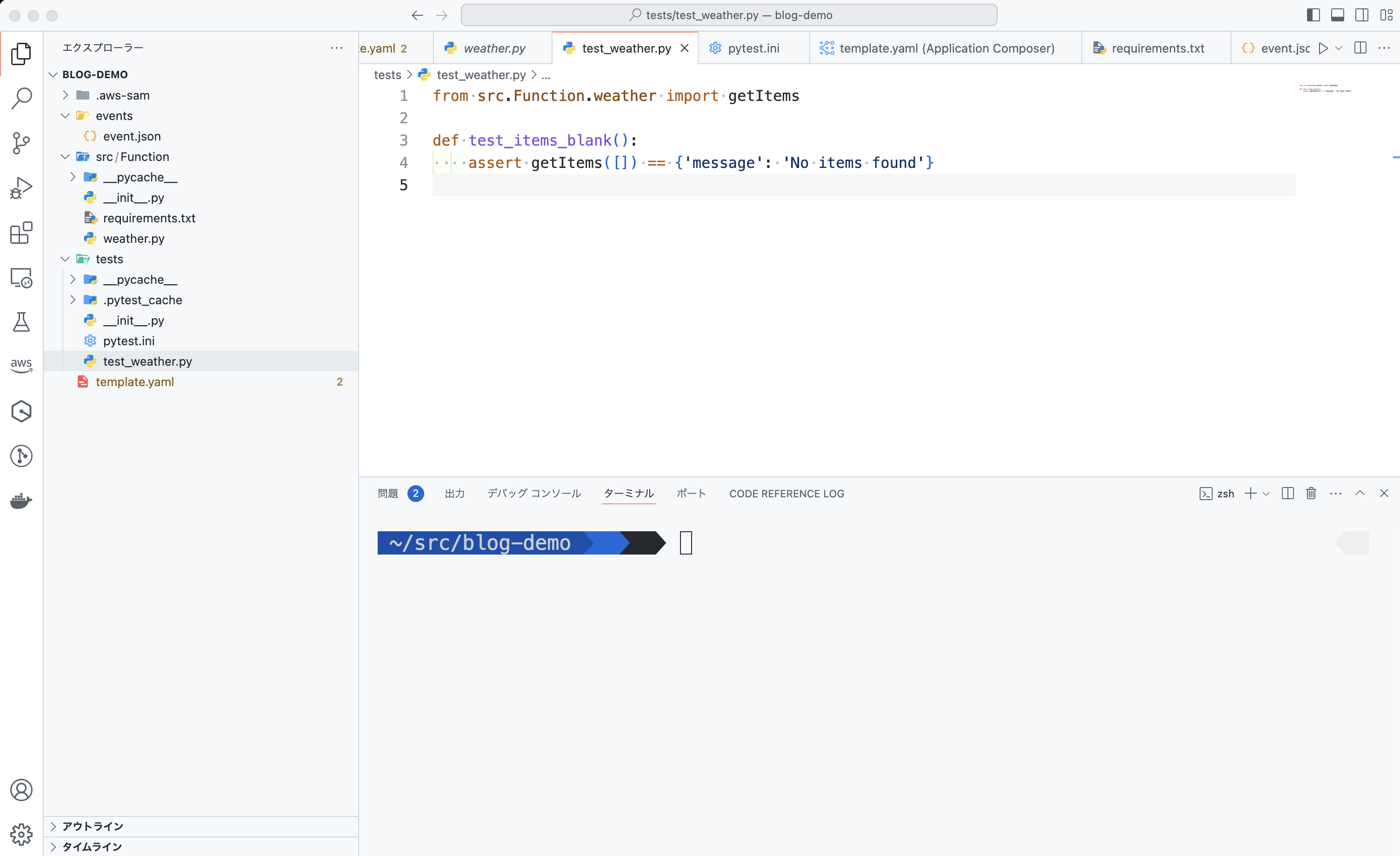
Task: Open Explorer views and more actions ellipsis
Action: 336,48
